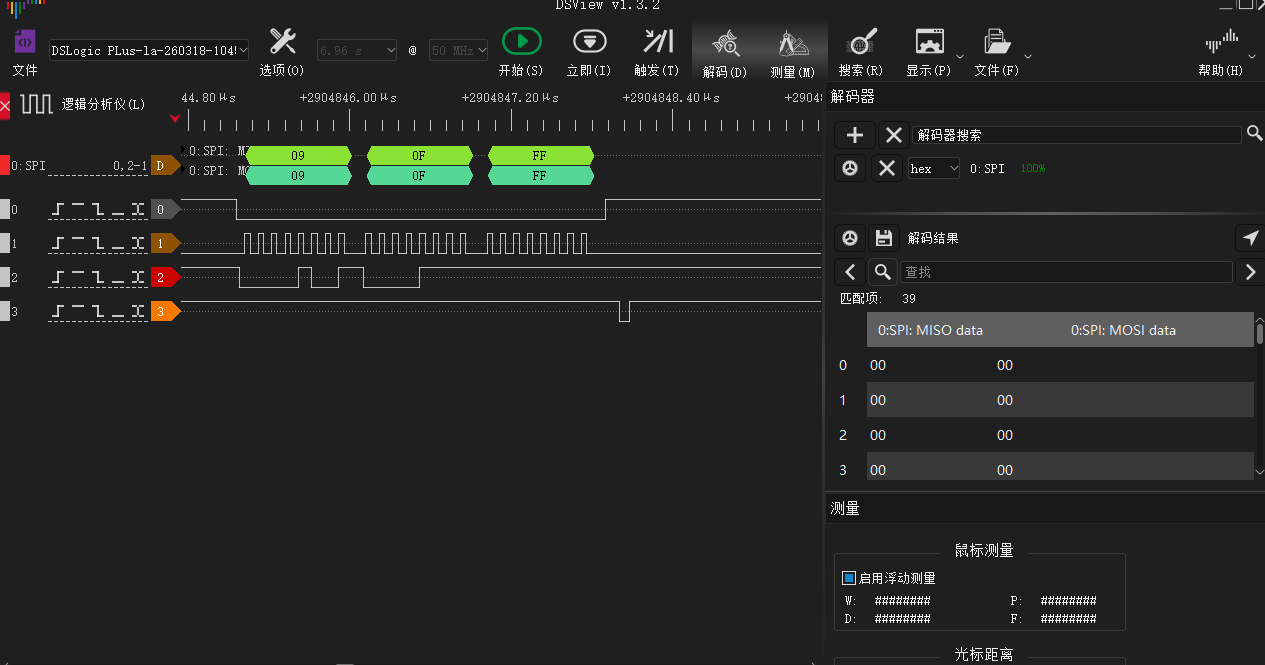Viewport: 1265px width, 665px height.
Task: Open the 文件 purple file icon menu
Action: (x=25, y=42)
